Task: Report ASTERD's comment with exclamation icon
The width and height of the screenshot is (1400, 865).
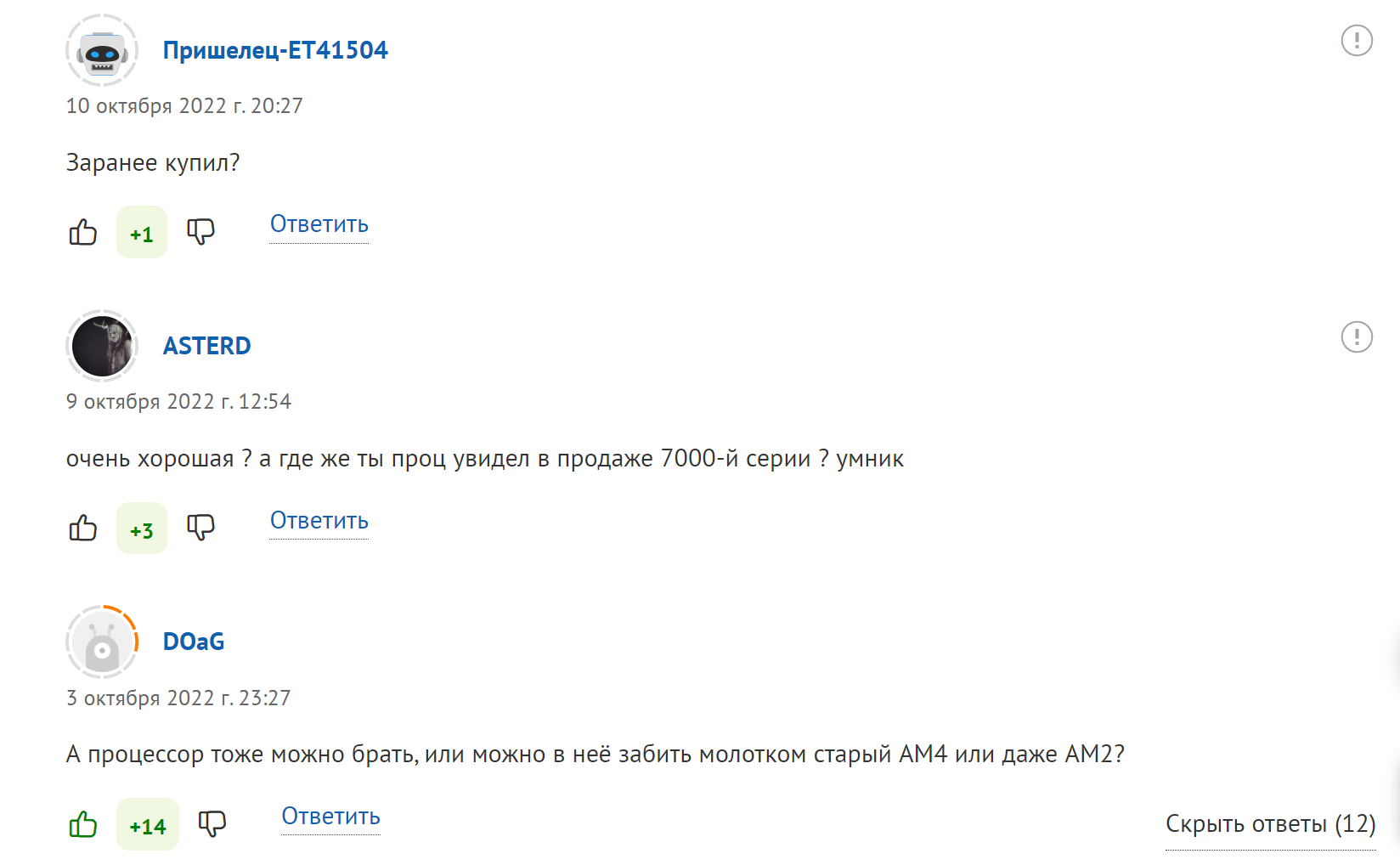Action: pos(1356,336)
